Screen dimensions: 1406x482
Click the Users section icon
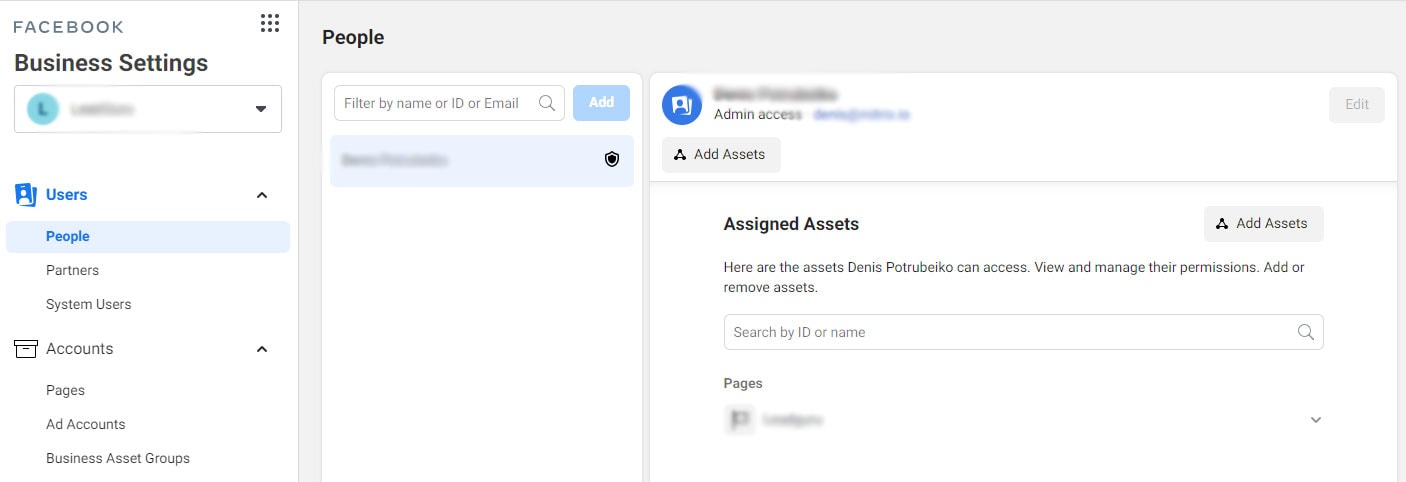click(x=26, y=195)
